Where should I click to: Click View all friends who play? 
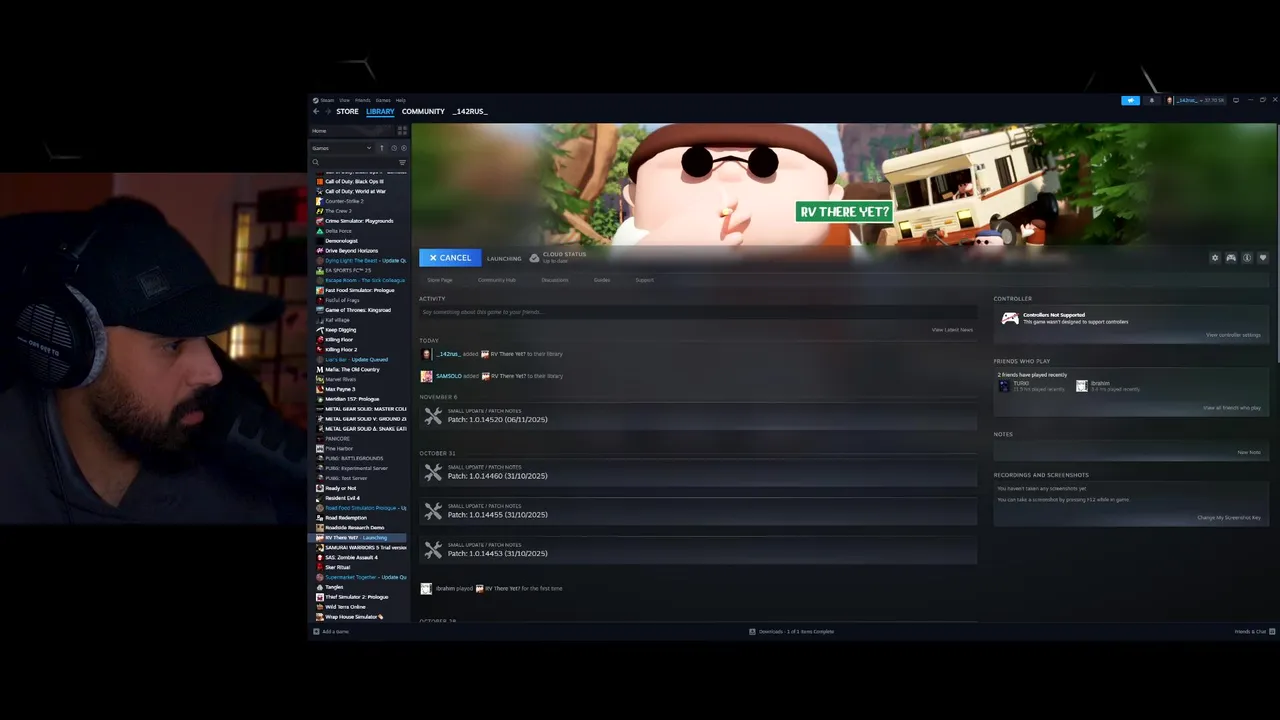pos(1232,408)
